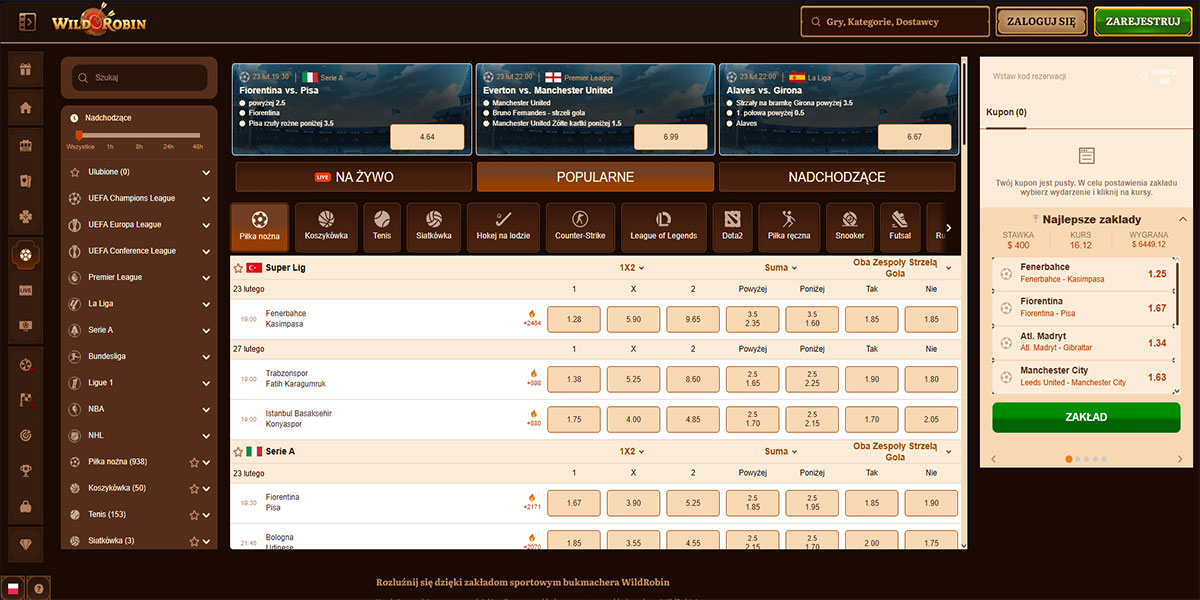Open the help question mark icon
Viewport: 1200px width, 600px height.
tap(39, 588)
